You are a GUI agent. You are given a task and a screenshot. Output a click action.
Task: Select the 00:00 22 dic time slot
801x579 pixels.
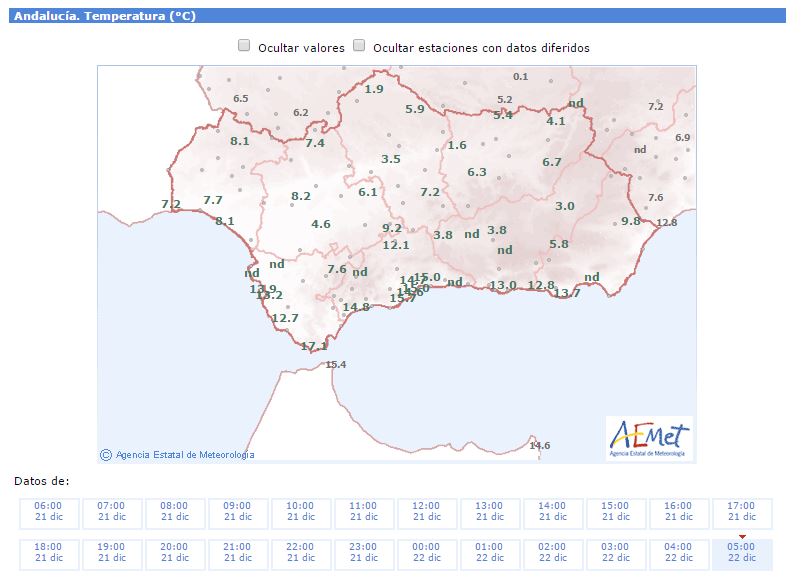coord(426,552)
